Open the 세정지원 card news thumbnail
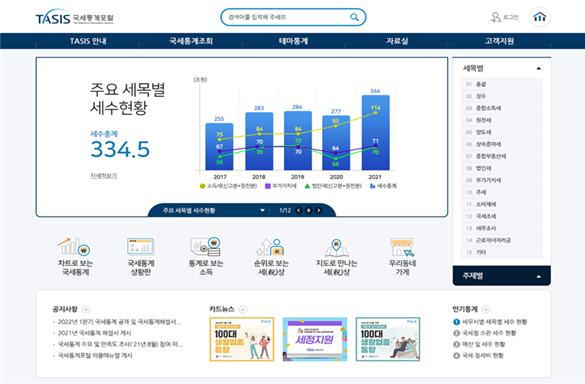The height and width of the screenshot is (384, 585). coord(315,339)
